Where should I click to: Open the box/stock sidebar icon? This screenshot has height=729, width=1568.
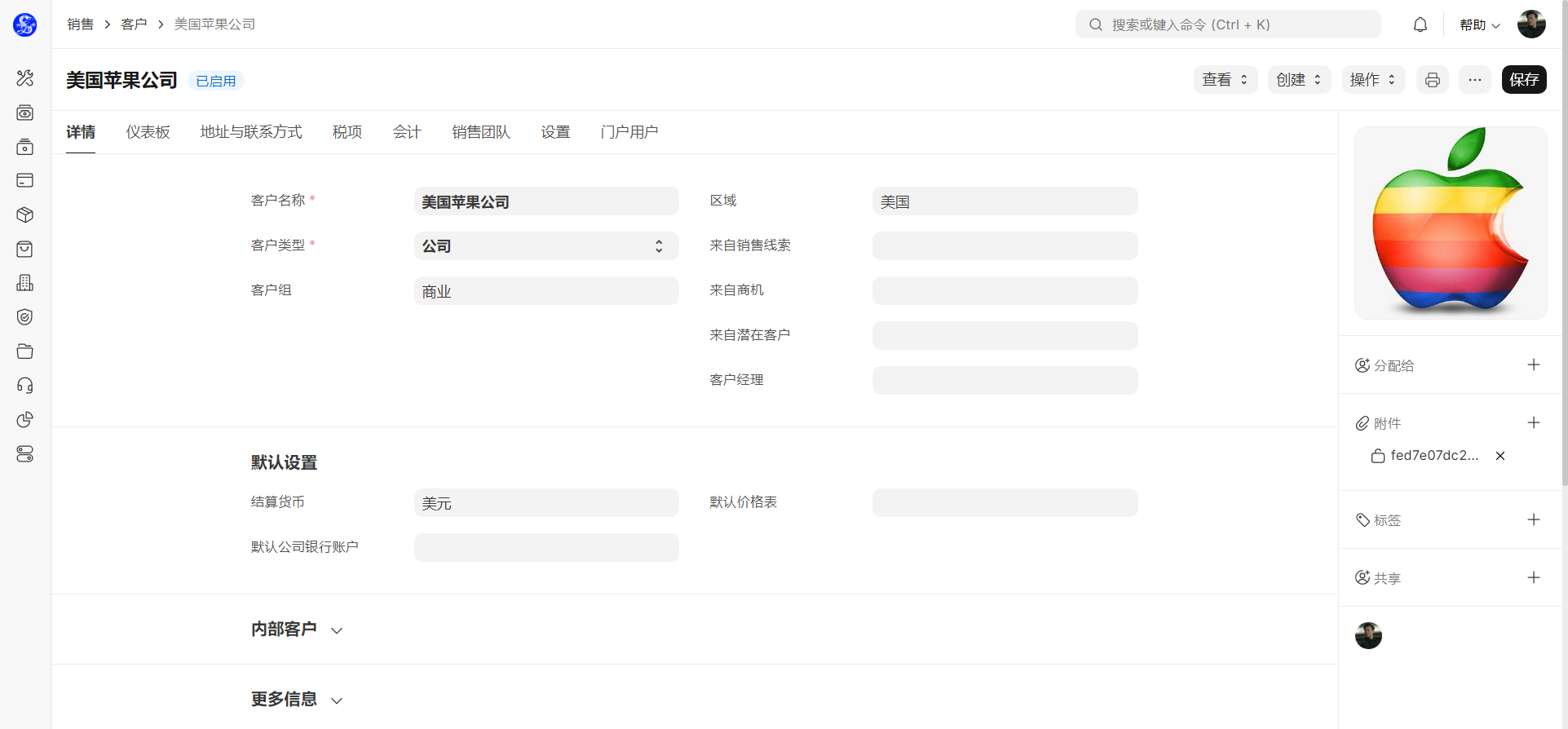[x=25, y=214]
